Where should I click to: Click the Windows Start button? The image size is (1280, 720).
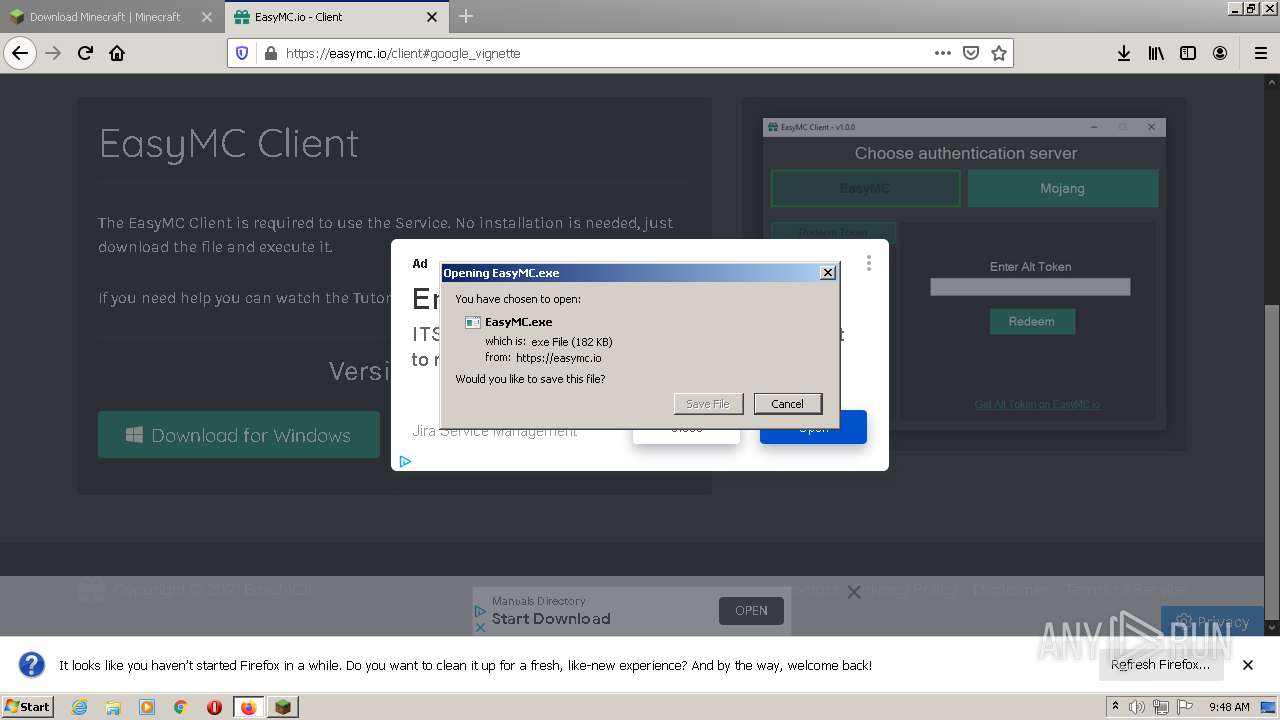coord(27,707)
